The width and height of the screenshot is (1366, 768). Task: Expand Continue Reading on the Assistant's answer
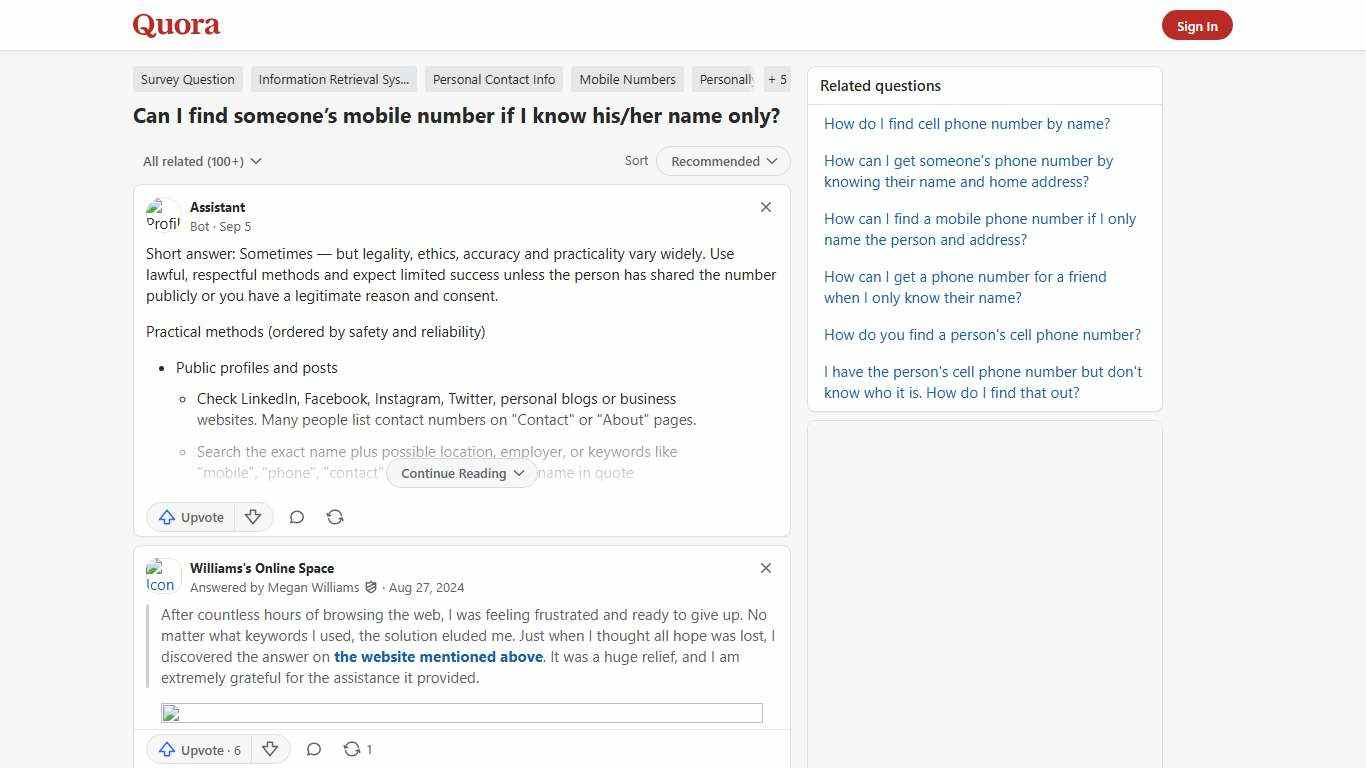pyautogui.click(x=461, y=473)
